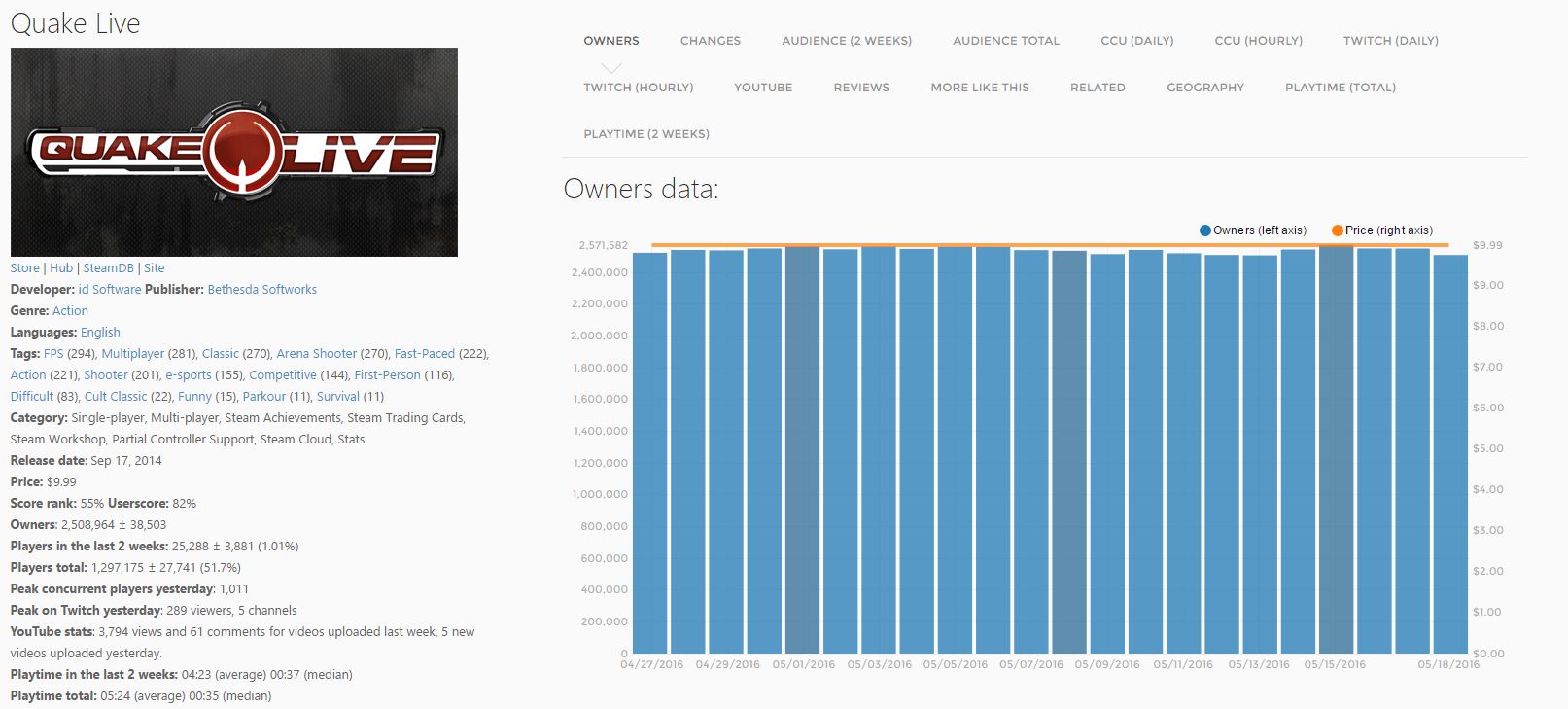Click the Arena Shooter tag
1568x709 pixels.
[316, 354]
